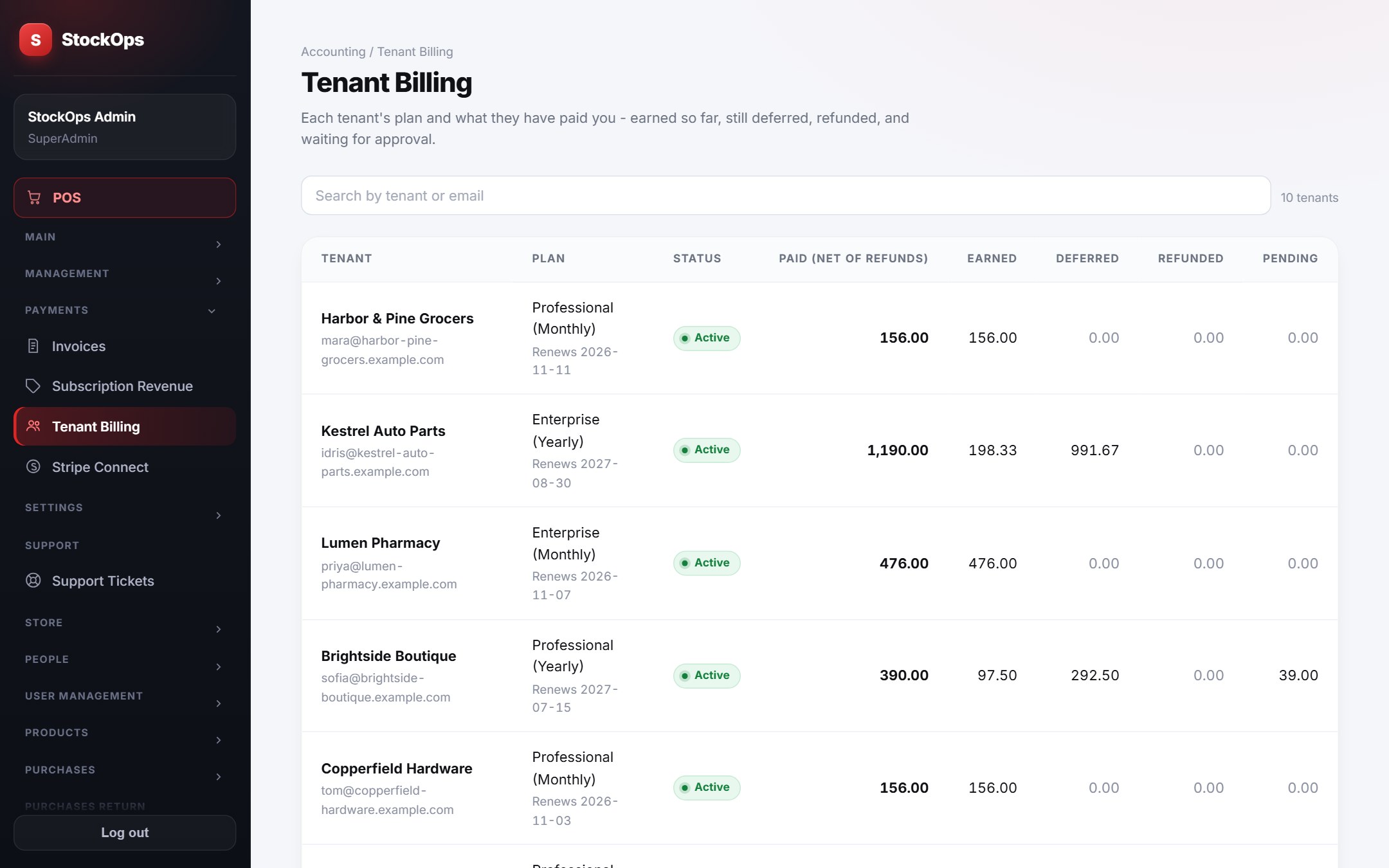The width and height of the screenshot is (1389, 868).
Task: Click the Log out button
Action: [x=125, y=833]
